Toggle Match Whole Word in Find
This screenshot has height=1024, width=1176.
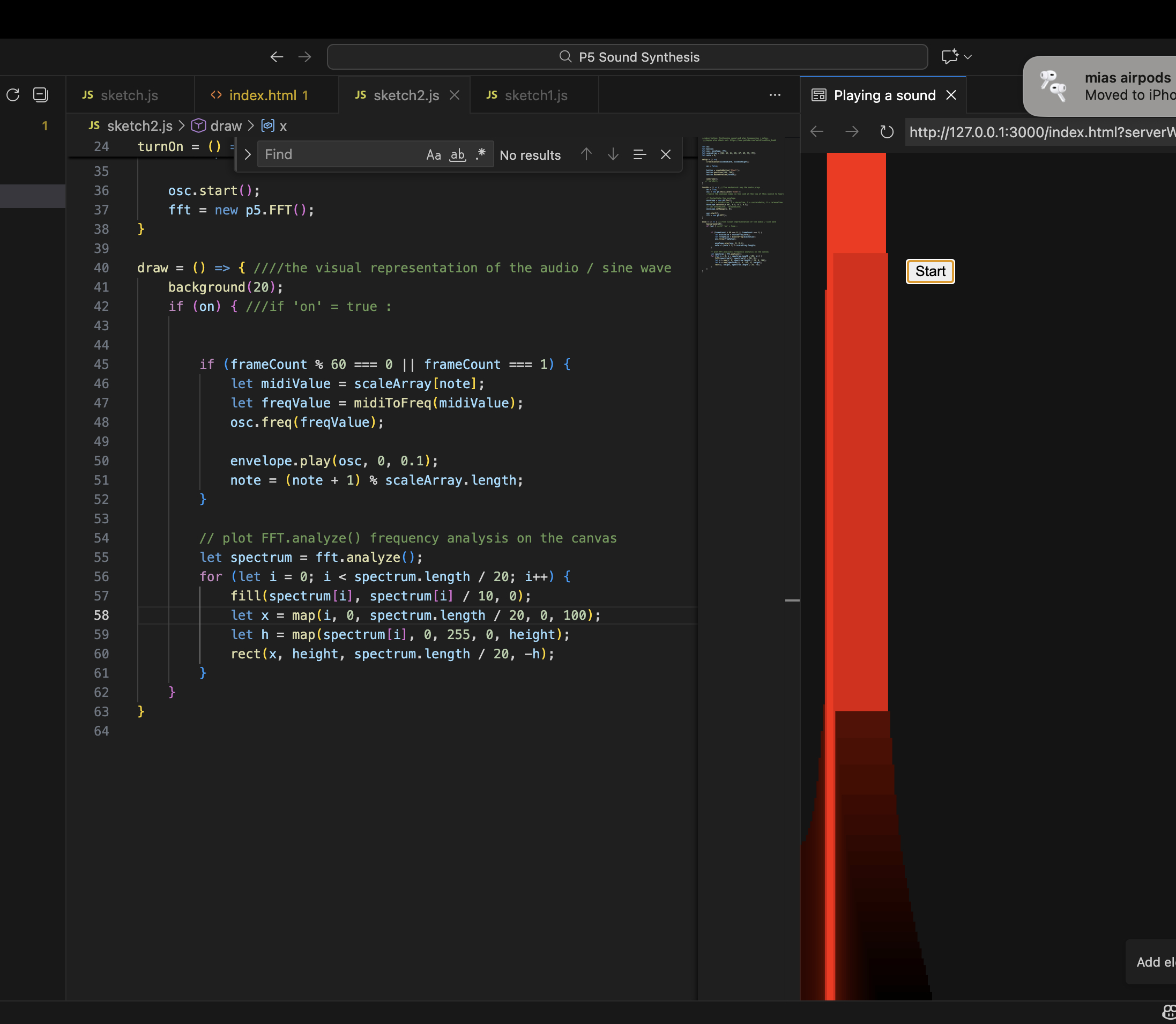458,155
